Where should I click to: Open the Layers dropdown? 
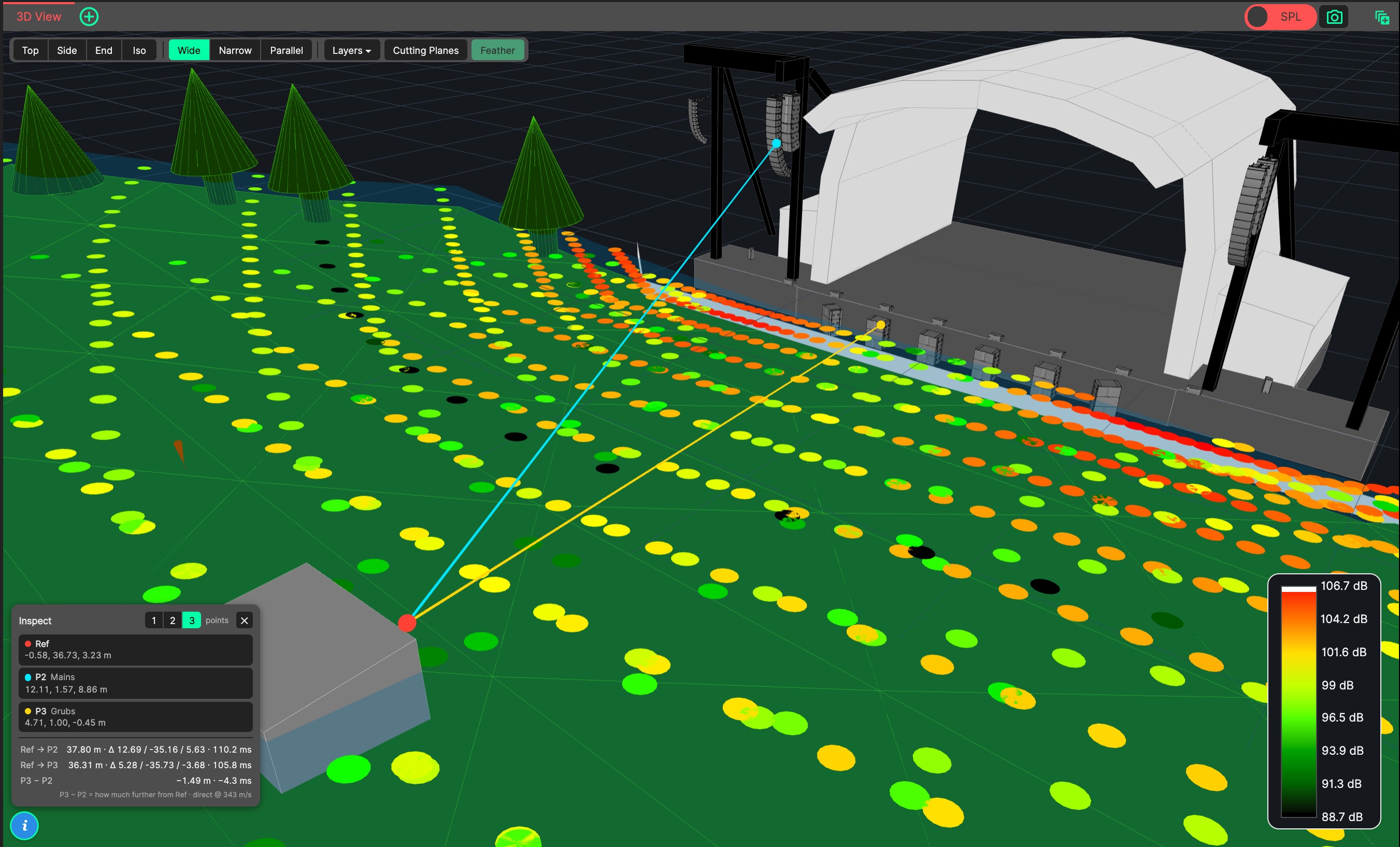pyautogui.click(x=351, y=50)
